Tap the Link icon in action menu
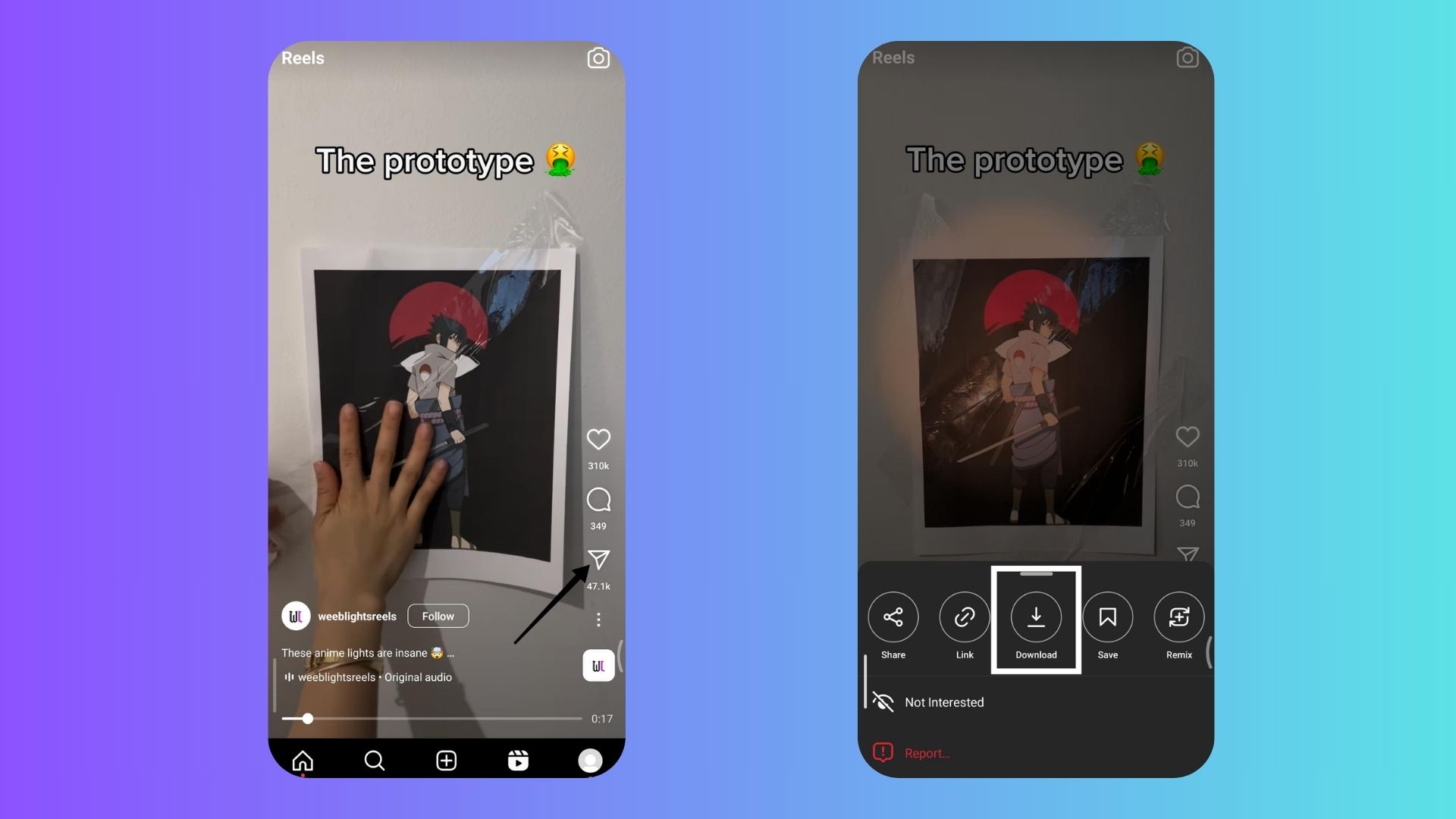Image resolution: width=1456 pixels, height=819 pixels. point(964,616)
